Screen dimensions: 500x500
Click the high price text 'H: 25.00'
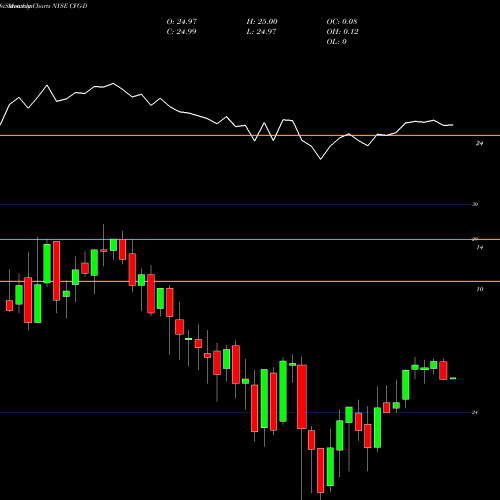click(262, 22)
